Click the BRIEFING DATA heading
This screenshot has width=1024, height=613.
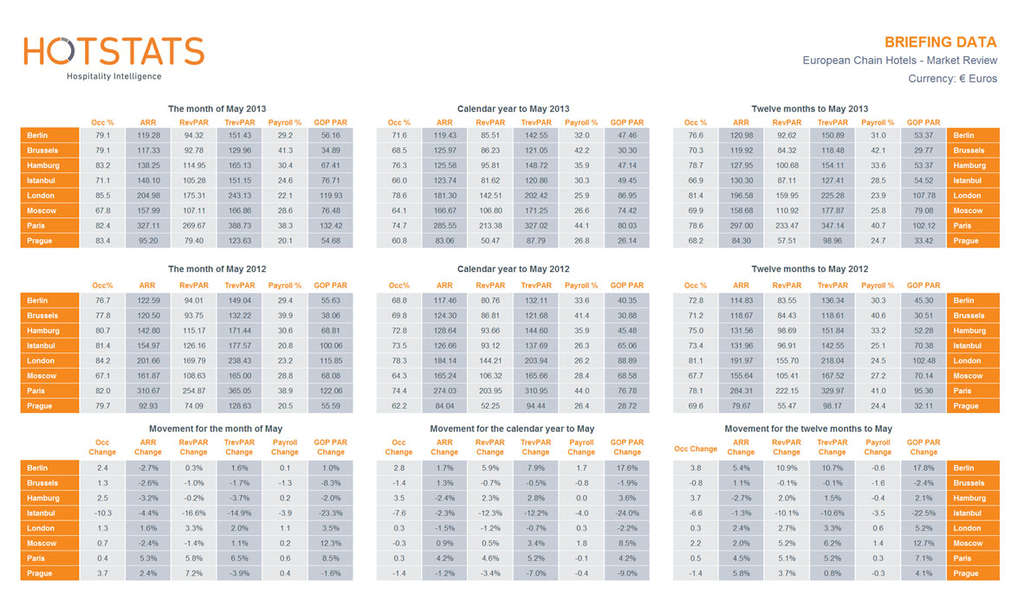940,42
